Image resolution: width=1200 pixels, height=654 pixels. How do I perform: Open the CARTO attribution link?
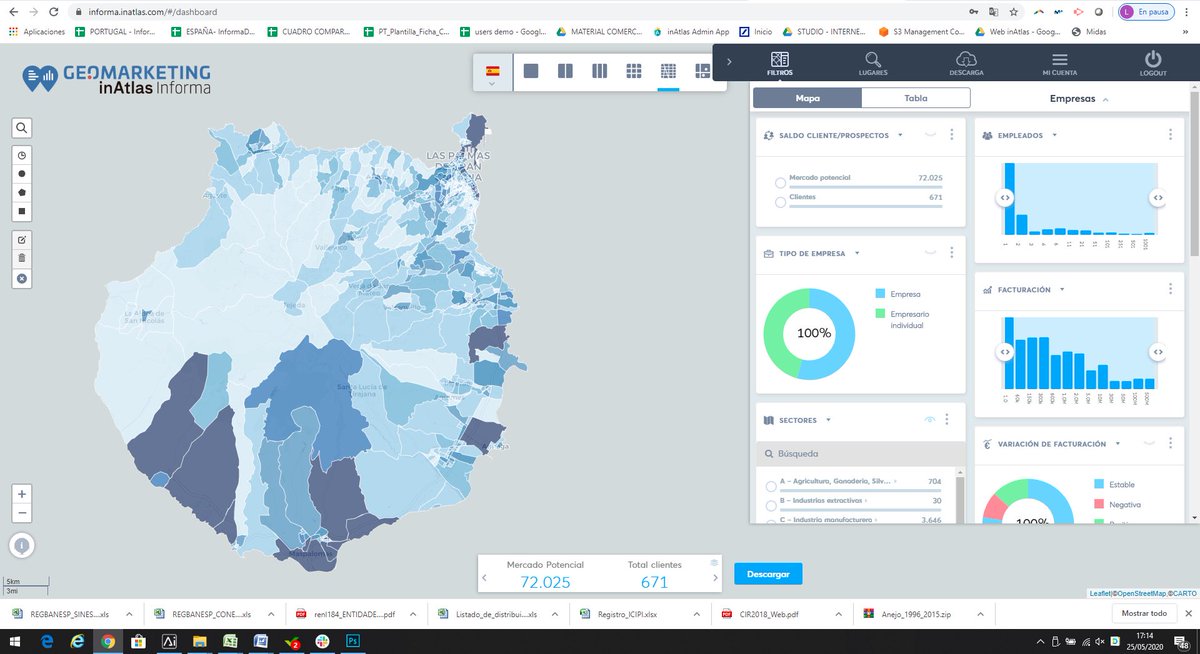pos(1183,594)
